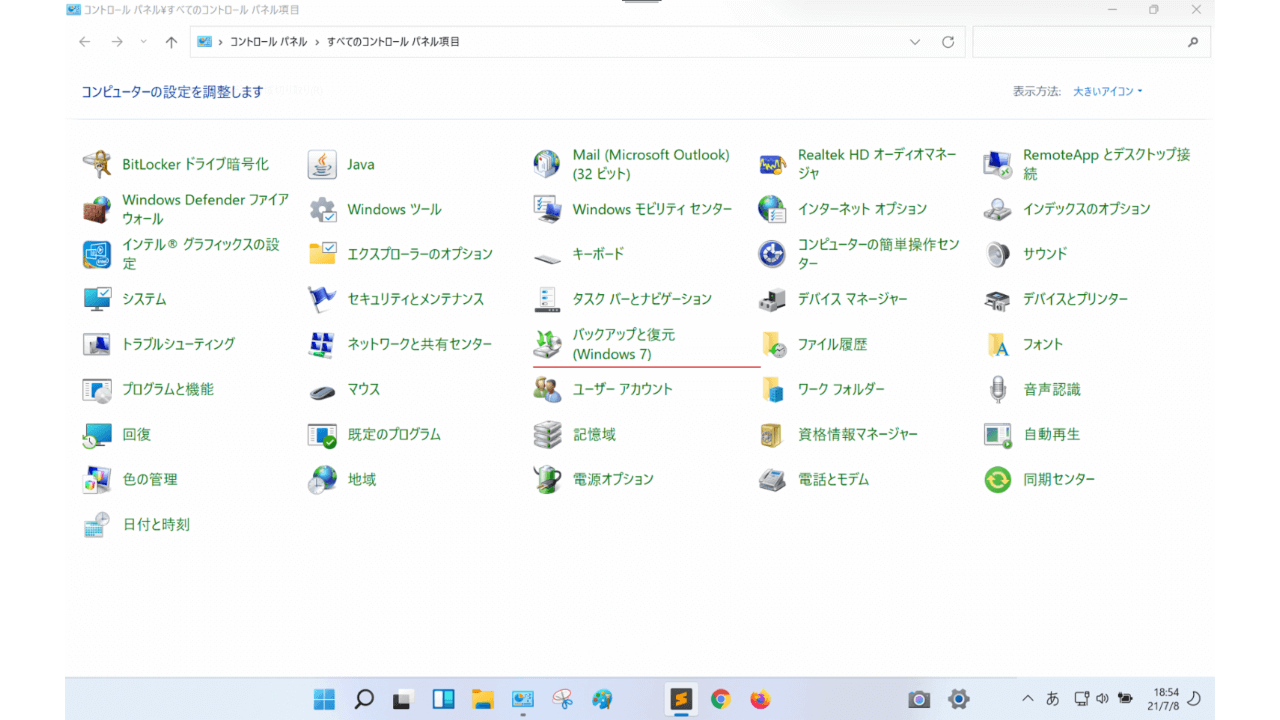Open the ユーザー アカウント icon

[547, 389]
